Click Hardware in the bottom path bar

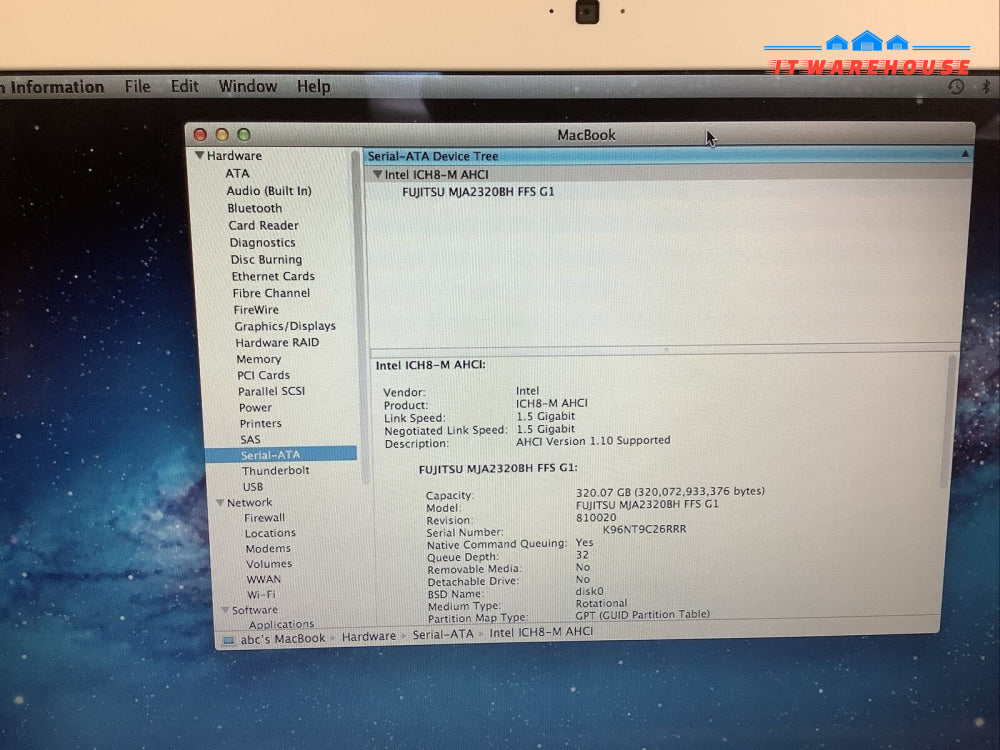point(369,636)
